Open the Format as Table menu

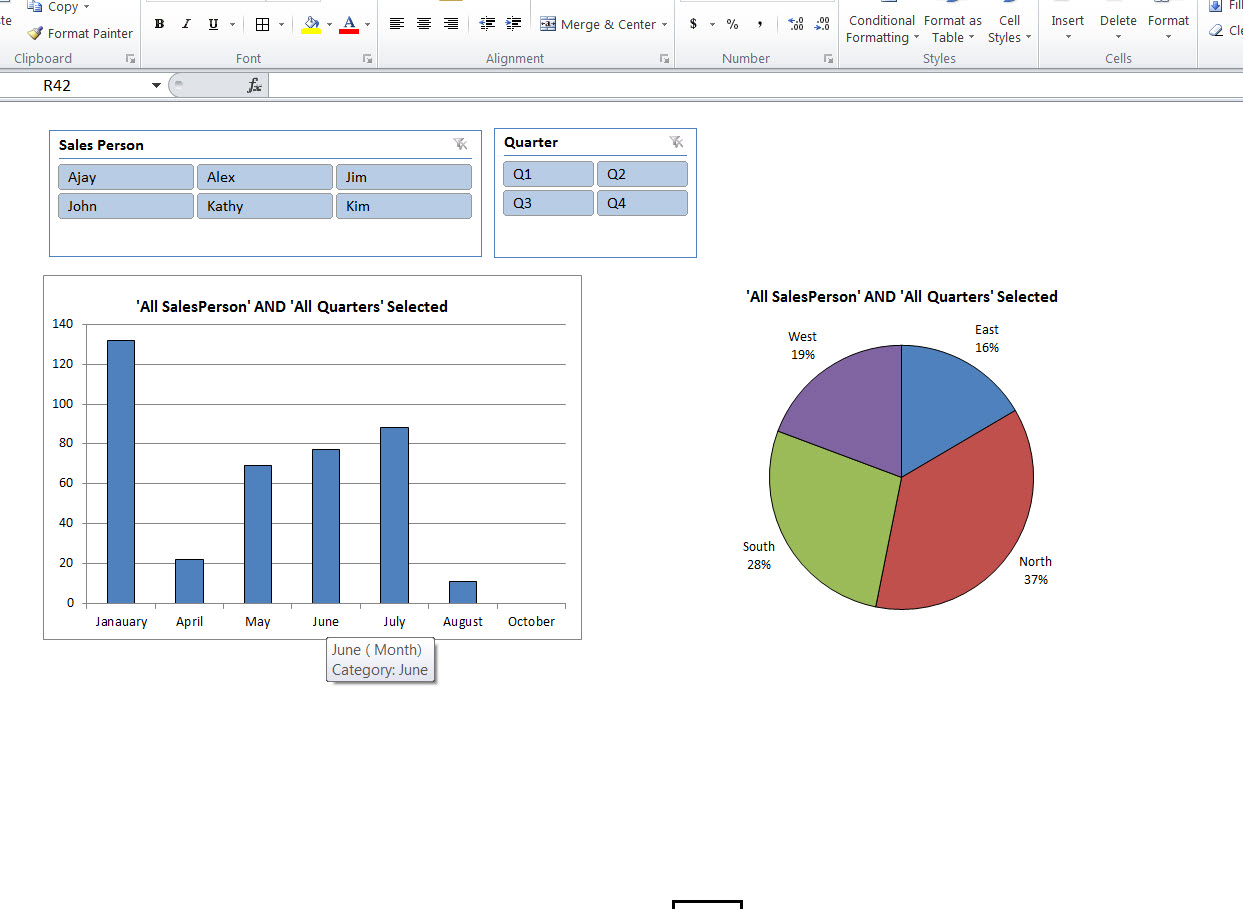pyautogui.click(x=952, y=29)
